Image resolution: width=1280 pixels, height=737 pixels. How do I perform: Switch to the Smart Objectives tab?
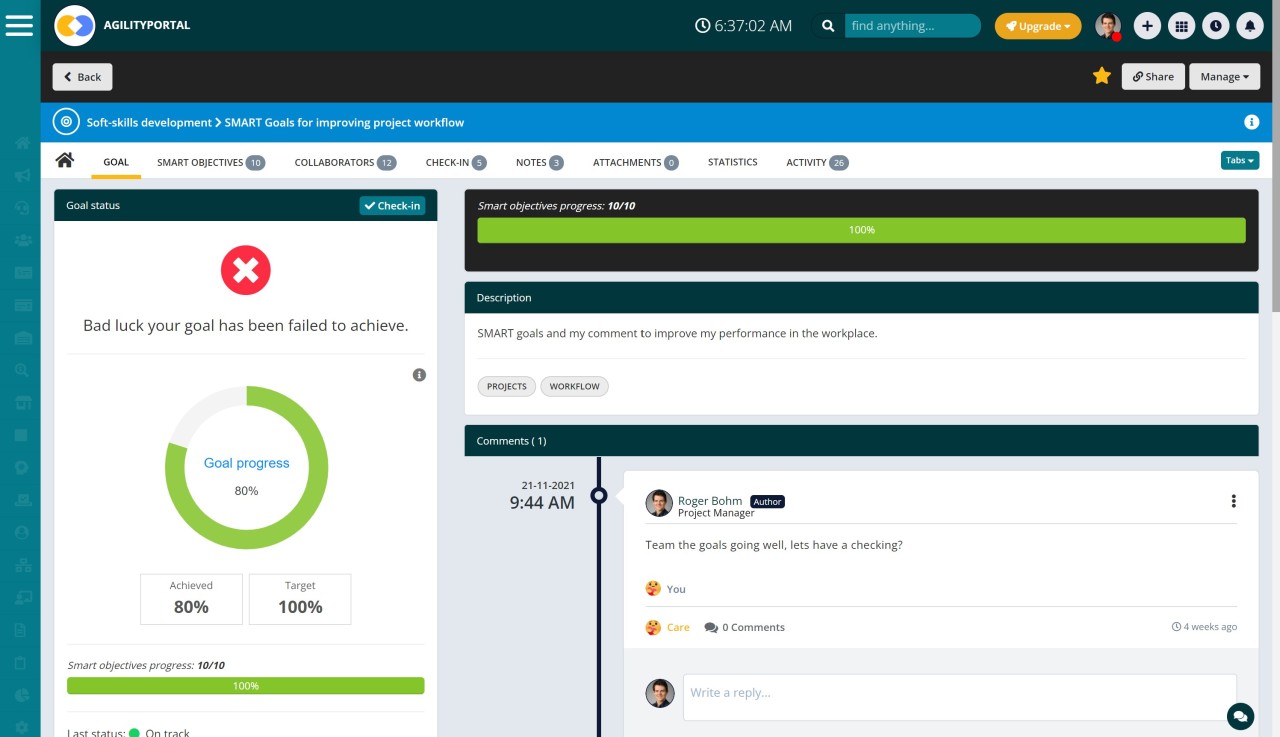(199, 161)
